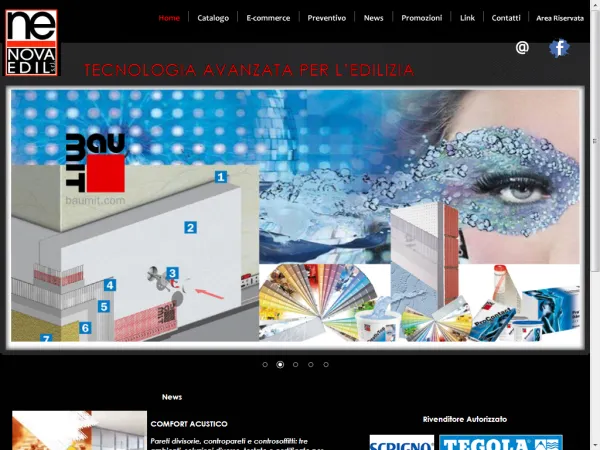The height and width of the screenshot is (450, 600).
Task: Open the email contact @ icon
Action: pos(522,48)
